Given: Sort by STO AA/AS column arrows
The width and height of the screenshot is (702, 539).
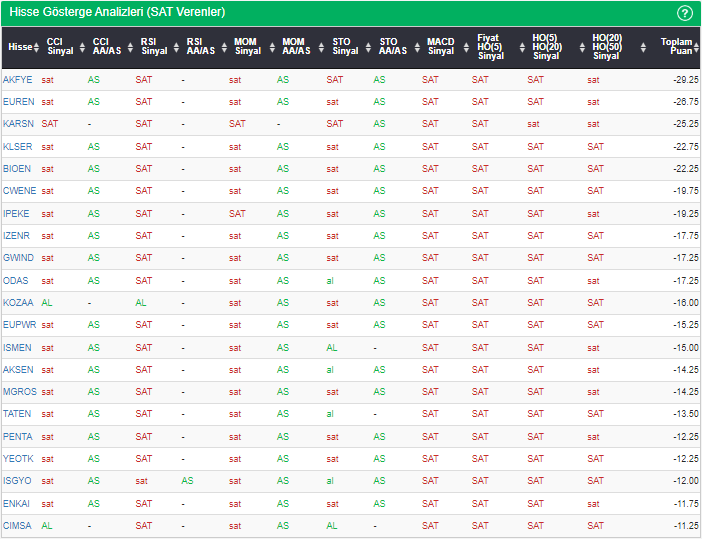Looking at the screenshot, I should pos(417,47).
